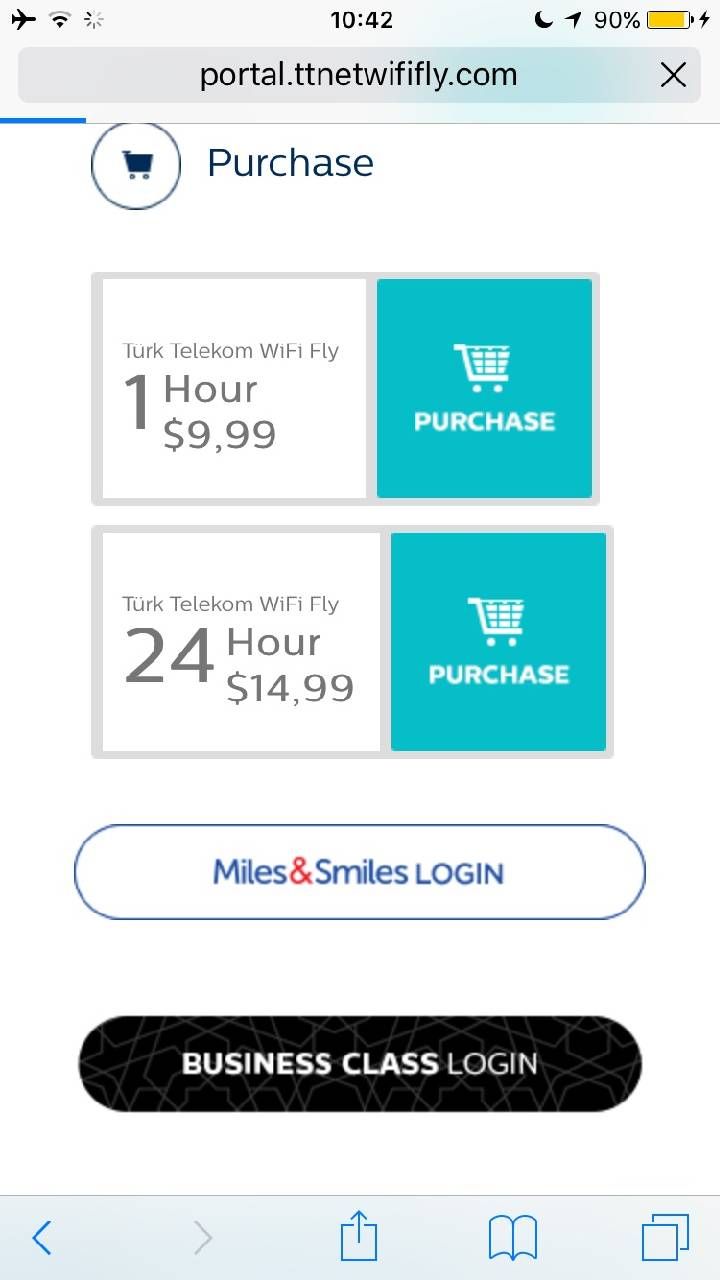Go back using Safari's back arrow
720x1280 pixels.
pyautogui.click(x=41, y=1238)
